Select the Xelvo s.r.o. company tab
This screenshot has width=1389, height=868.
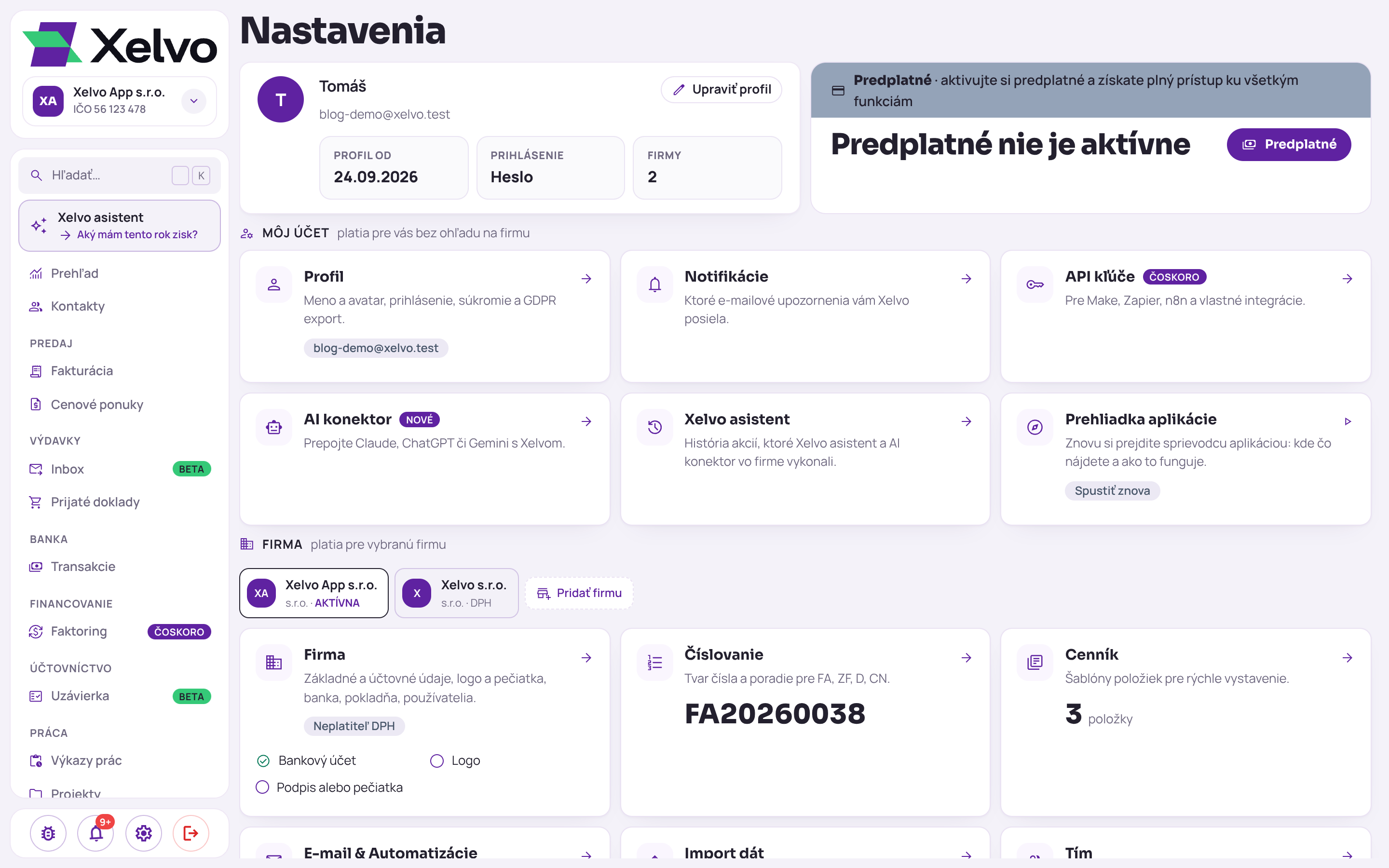pos(456,593)
